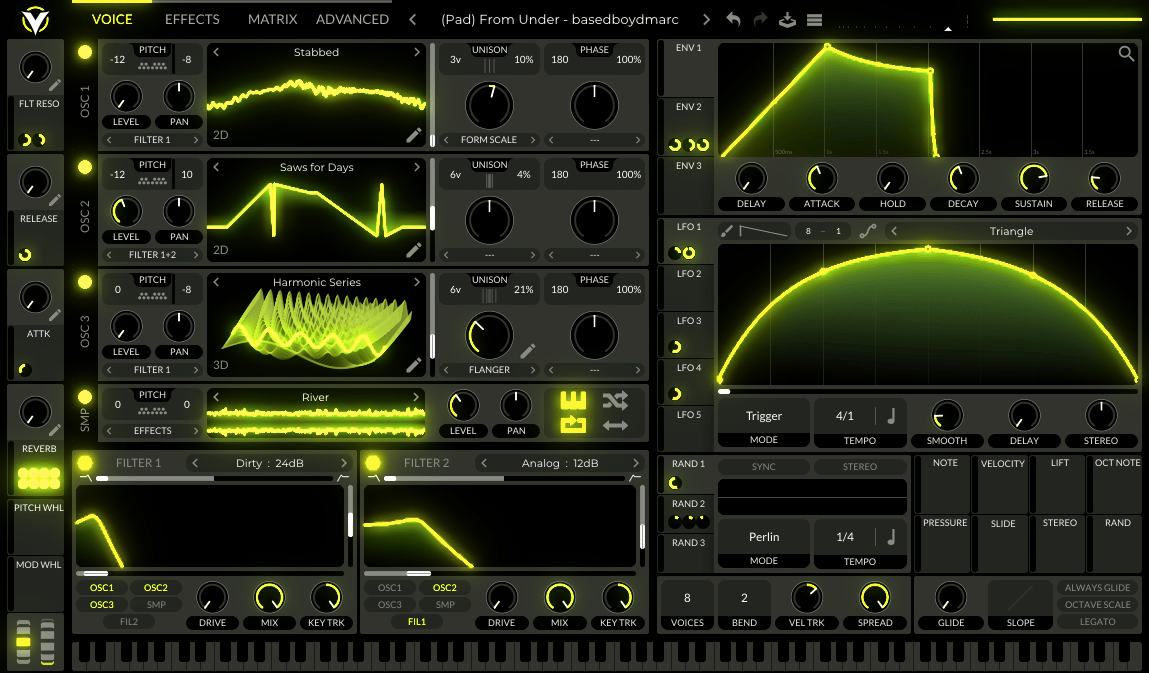The height and width of the screenshot is (673, 1149).
Task: Edit the Stabbed wavetable with pencil icon
Action: (414, 135)
